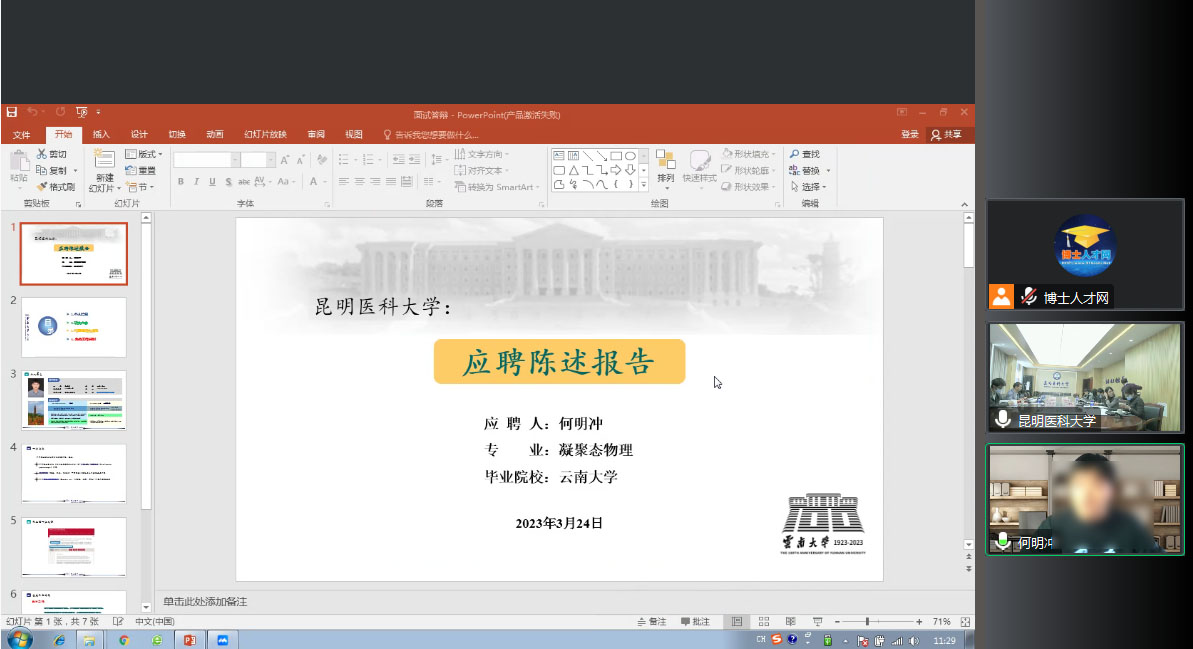The width and height of the screenshot is (1193, 649).
Task: Click the Cut (剪切) scissors button
Action: click(x=52, y=154)
